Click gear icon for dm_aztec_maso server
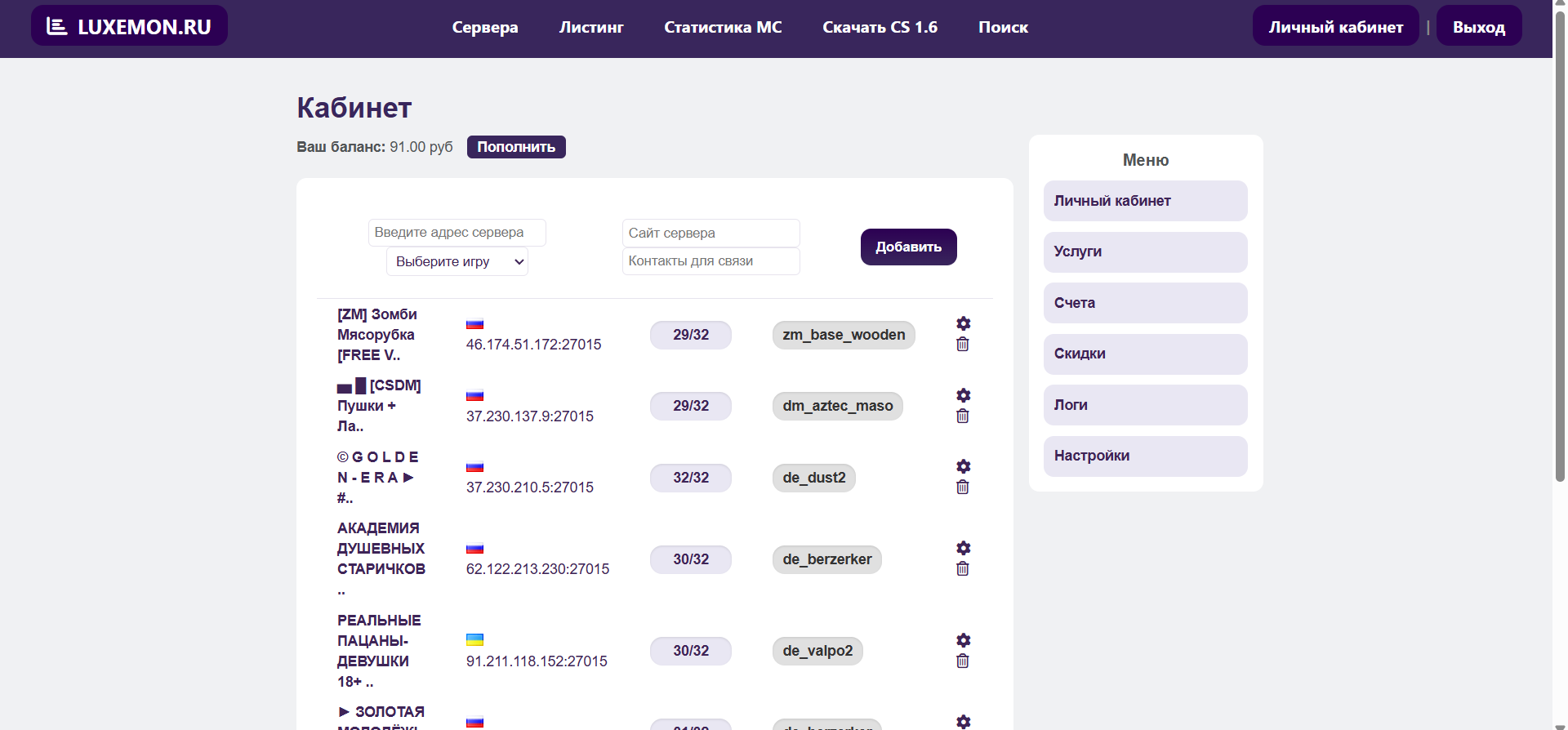This screenshot has width=1568, height=730. [963, 395]
